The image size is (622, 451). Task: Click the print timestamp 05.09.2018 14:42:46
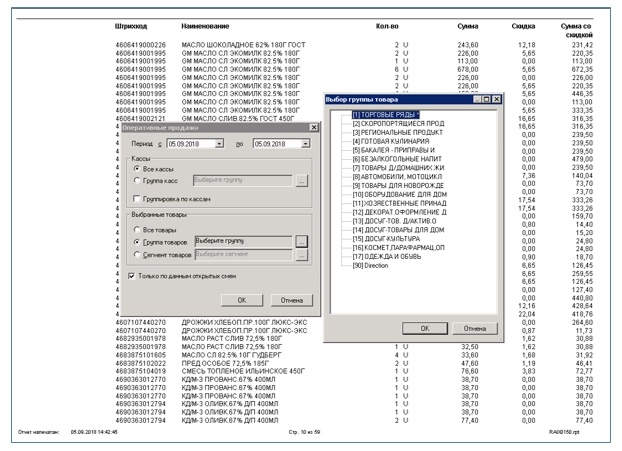click(x=94, y=432)
